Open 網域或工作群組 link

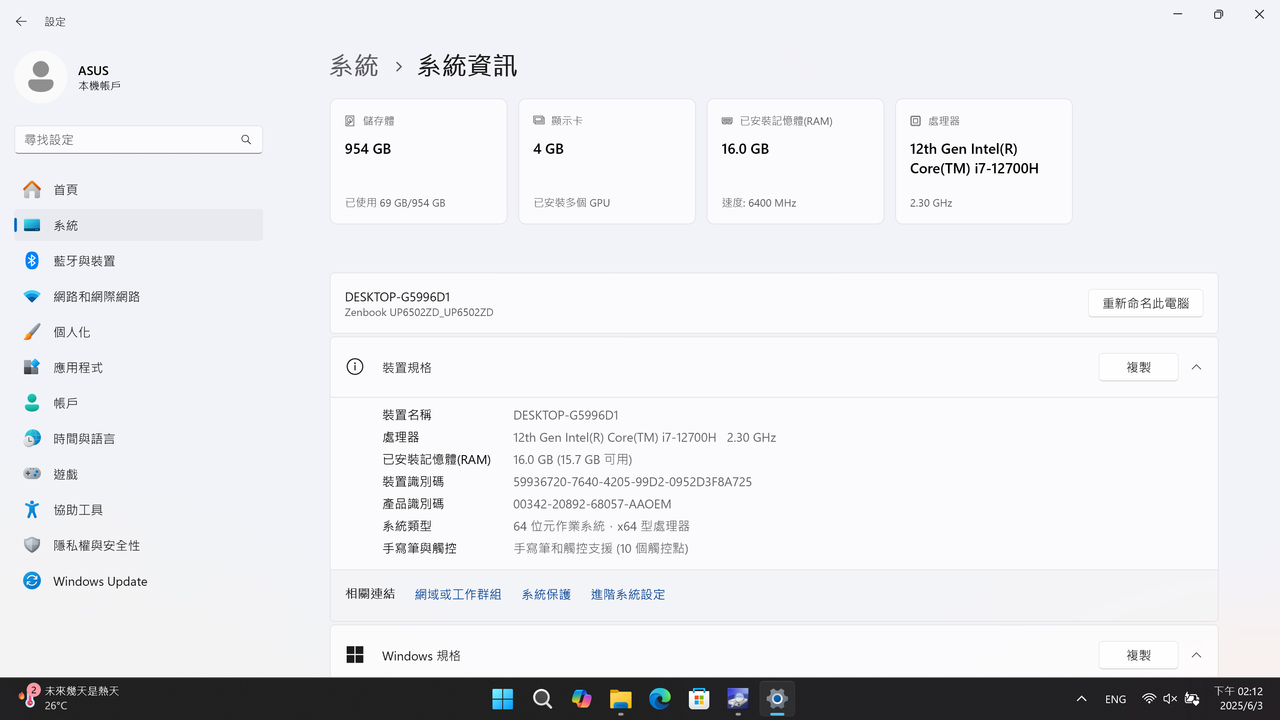pyautogui.click(x=458, y=594)
